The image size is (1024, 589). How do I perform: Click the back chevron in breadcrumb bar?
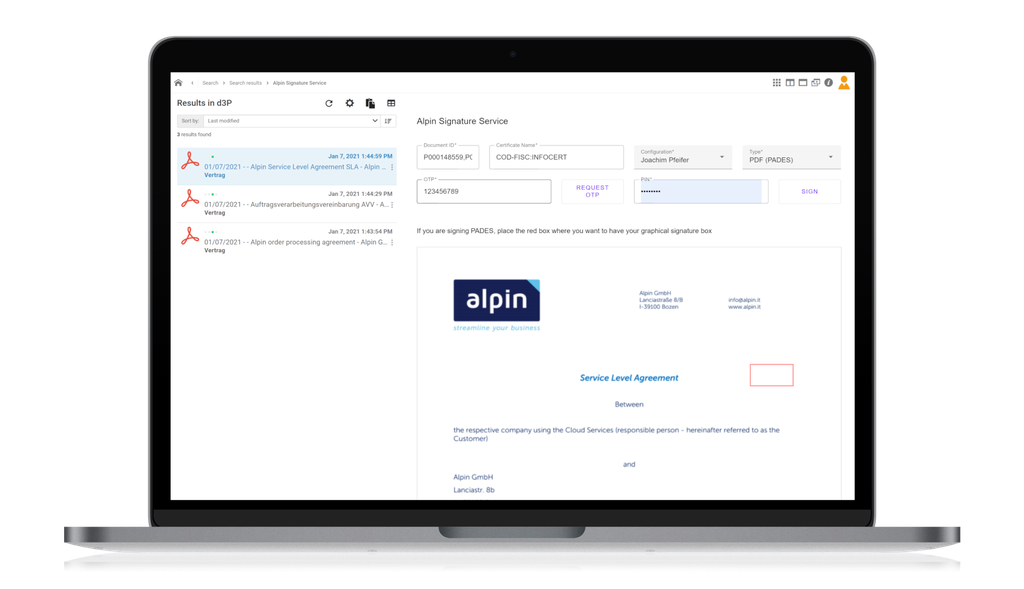[193, 83]
